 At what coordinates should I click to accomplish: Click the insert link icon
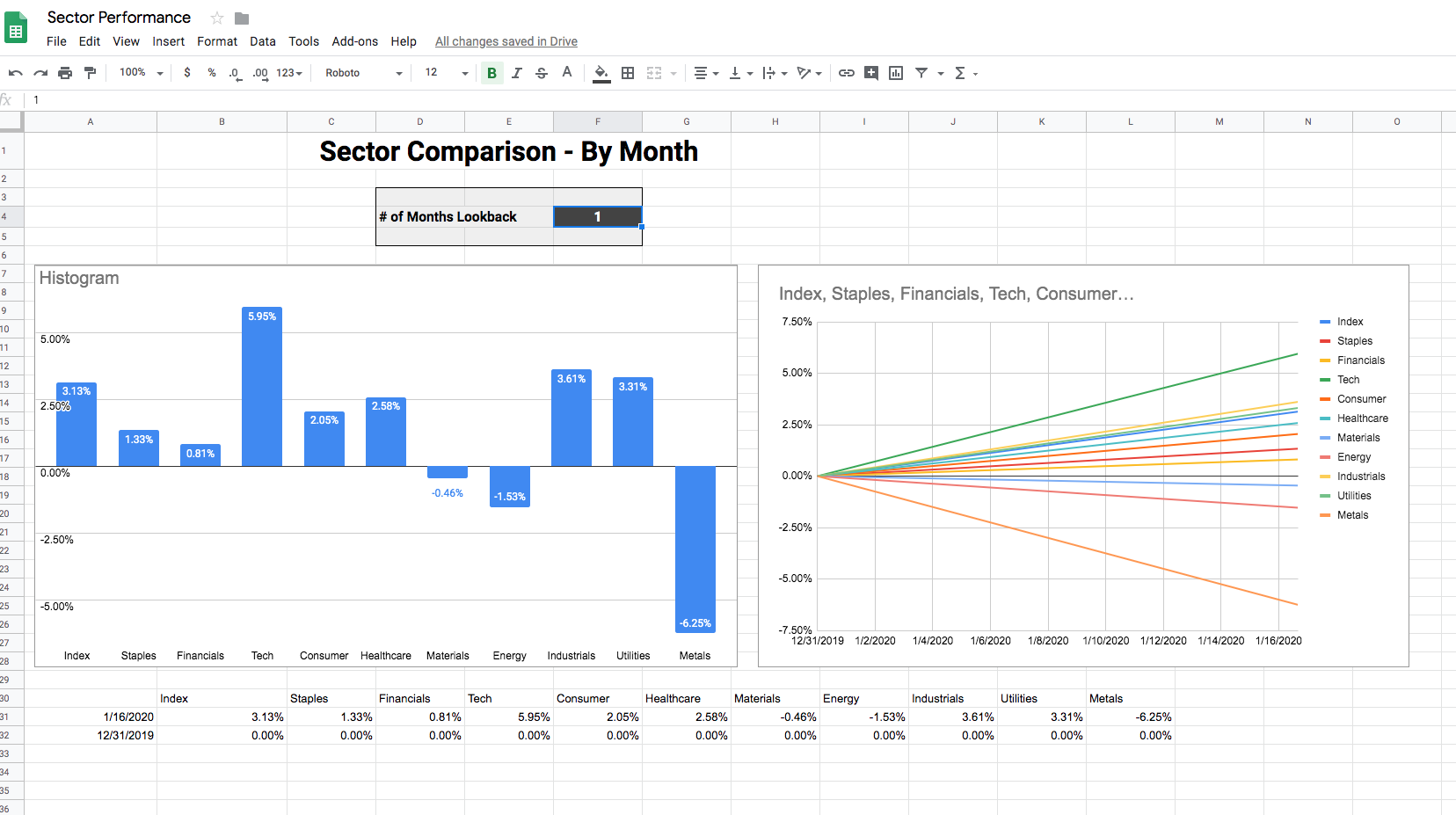point(847,73)
